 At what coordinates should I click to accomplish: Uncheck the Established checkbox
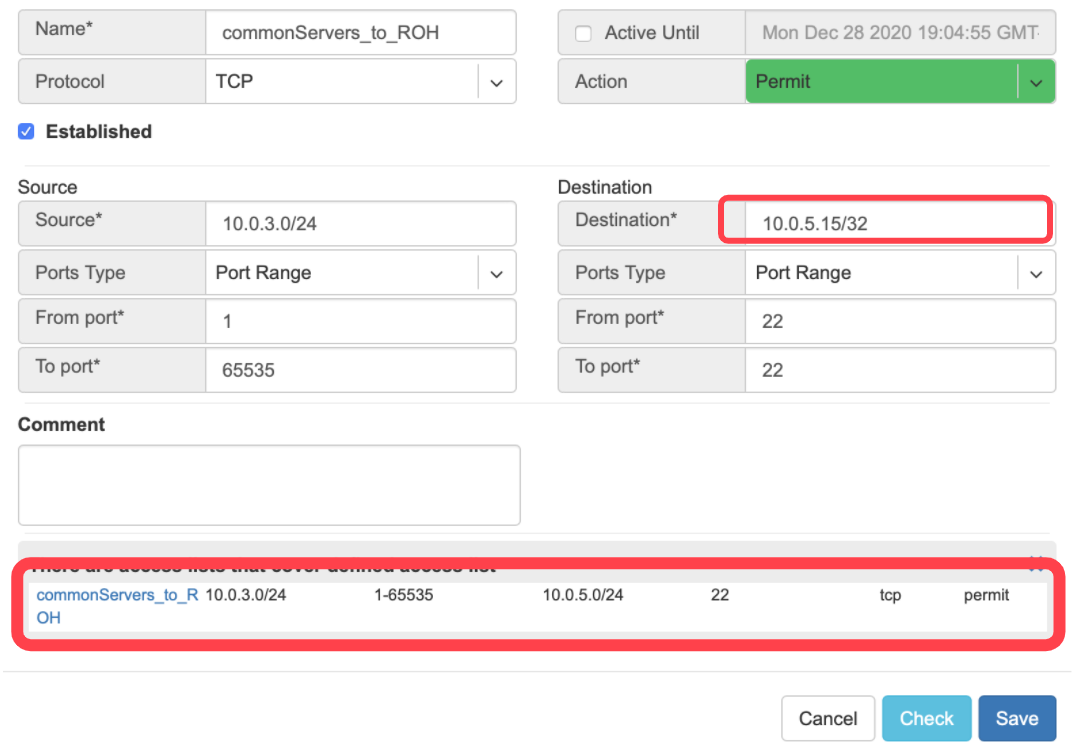[x=27, y=132]
